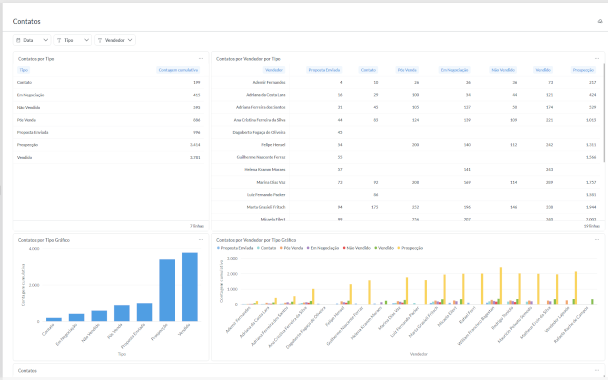Toggle Proposta Enviada legend item in chart
The width and height of the screenshot is (608, 380).
point(235,248)
